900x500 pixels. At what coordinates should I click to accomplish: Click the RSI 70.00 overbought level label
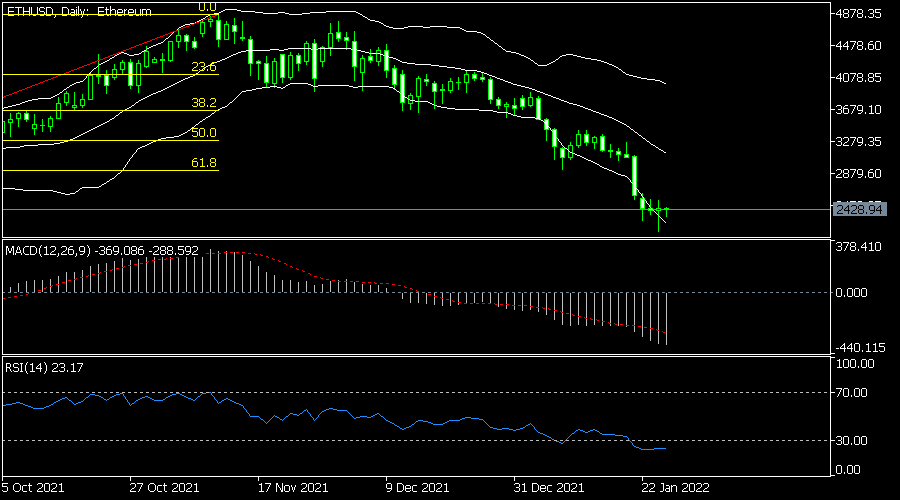coord(852,393)
